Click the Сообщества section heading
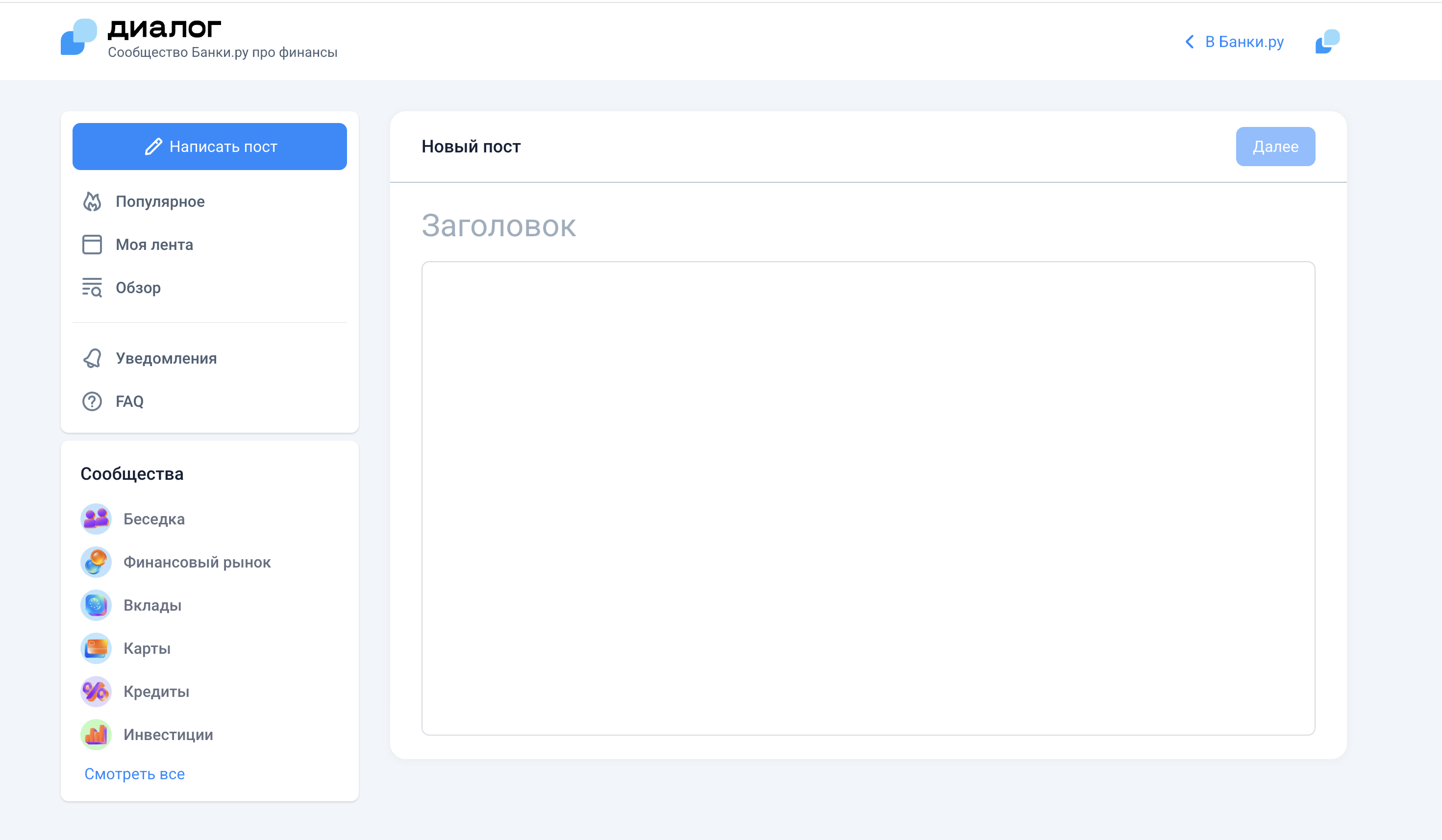This screenshot has height=840, width=1442. point(132,474)
